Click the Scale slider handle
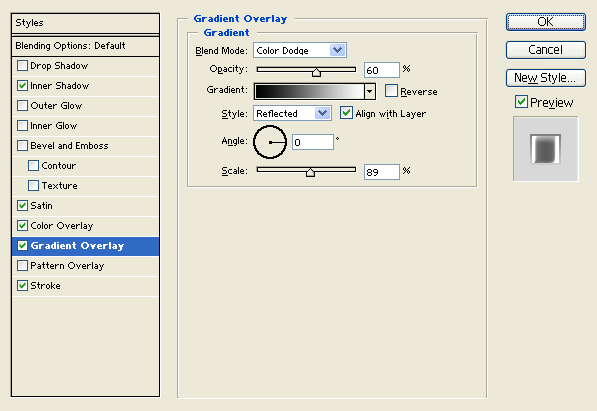The width and height of the screenshot is (597, 411). pos(310,172)
